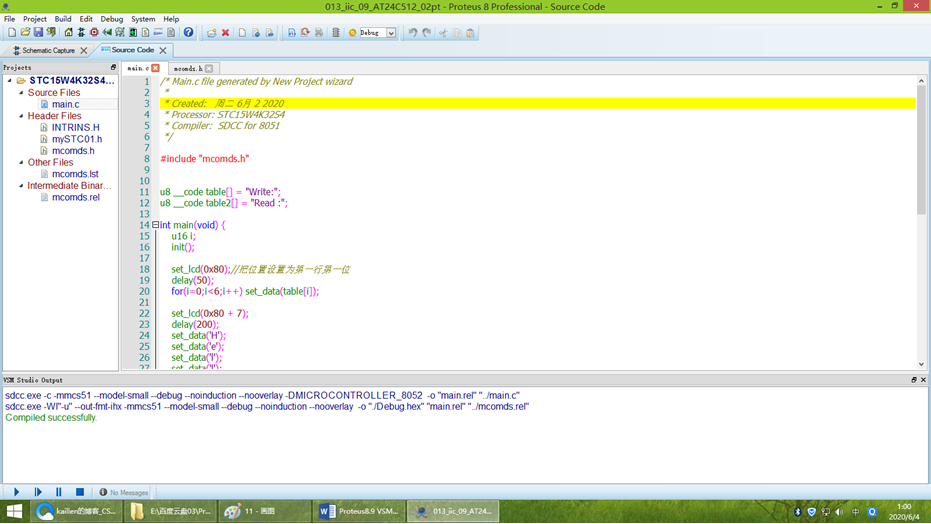Open the Help menu
The height and width of the screenshot is (524, 931).
point(171,19)
